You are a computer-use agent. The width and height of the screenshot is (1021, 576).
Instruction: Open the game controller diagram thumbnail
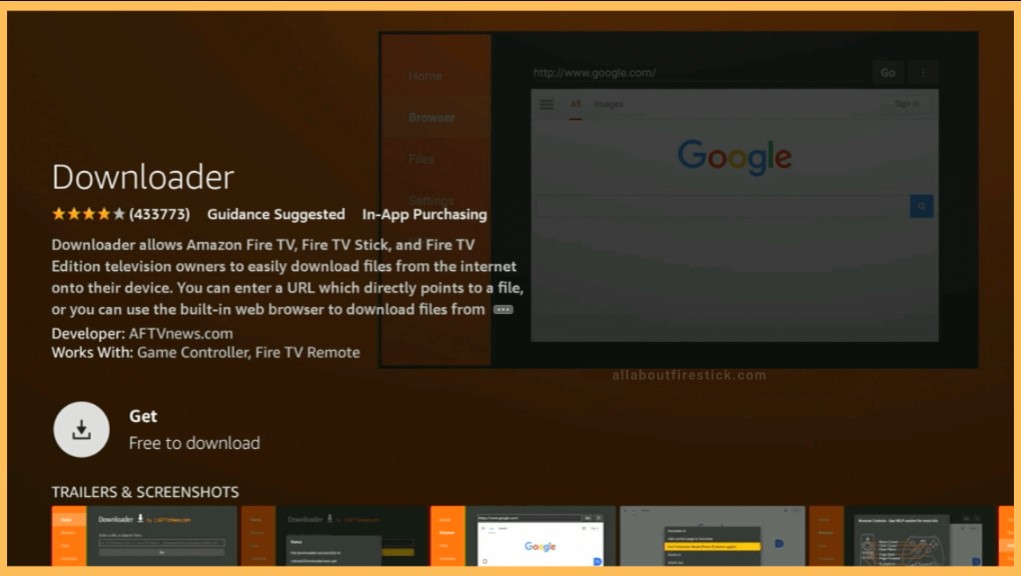point(902,536)
